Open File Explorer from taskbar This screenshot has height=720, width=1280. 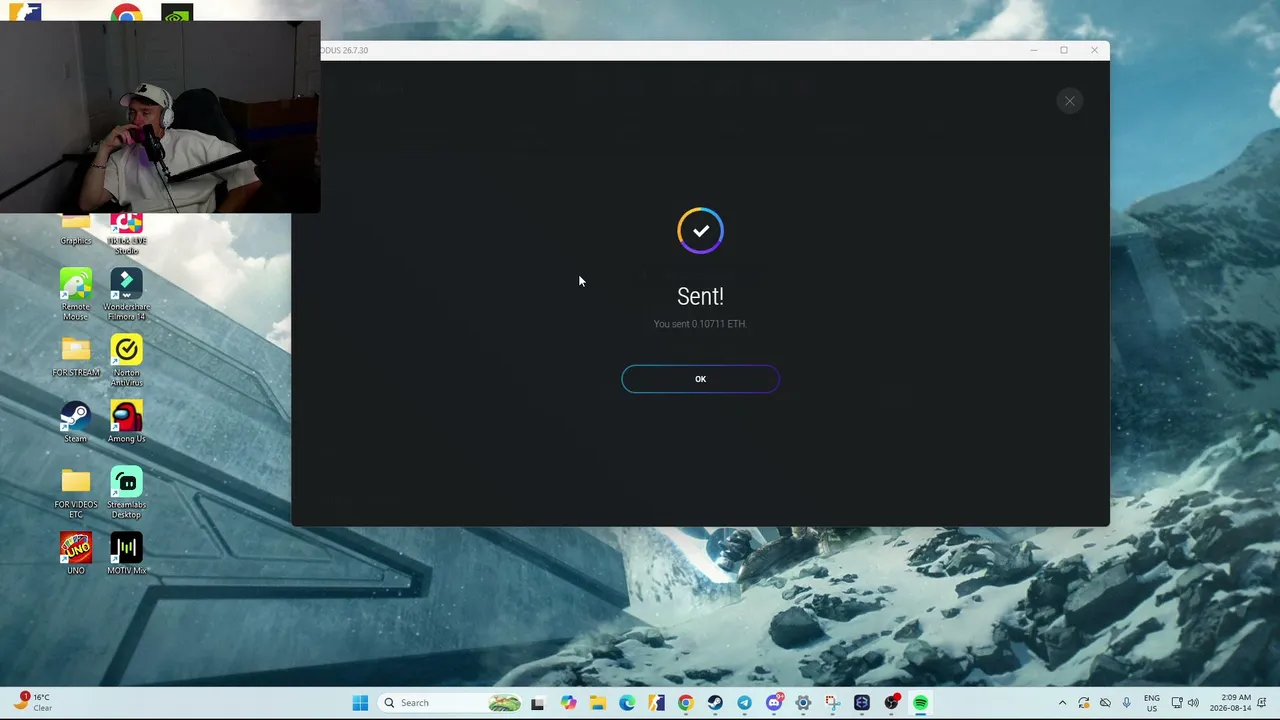597,703
